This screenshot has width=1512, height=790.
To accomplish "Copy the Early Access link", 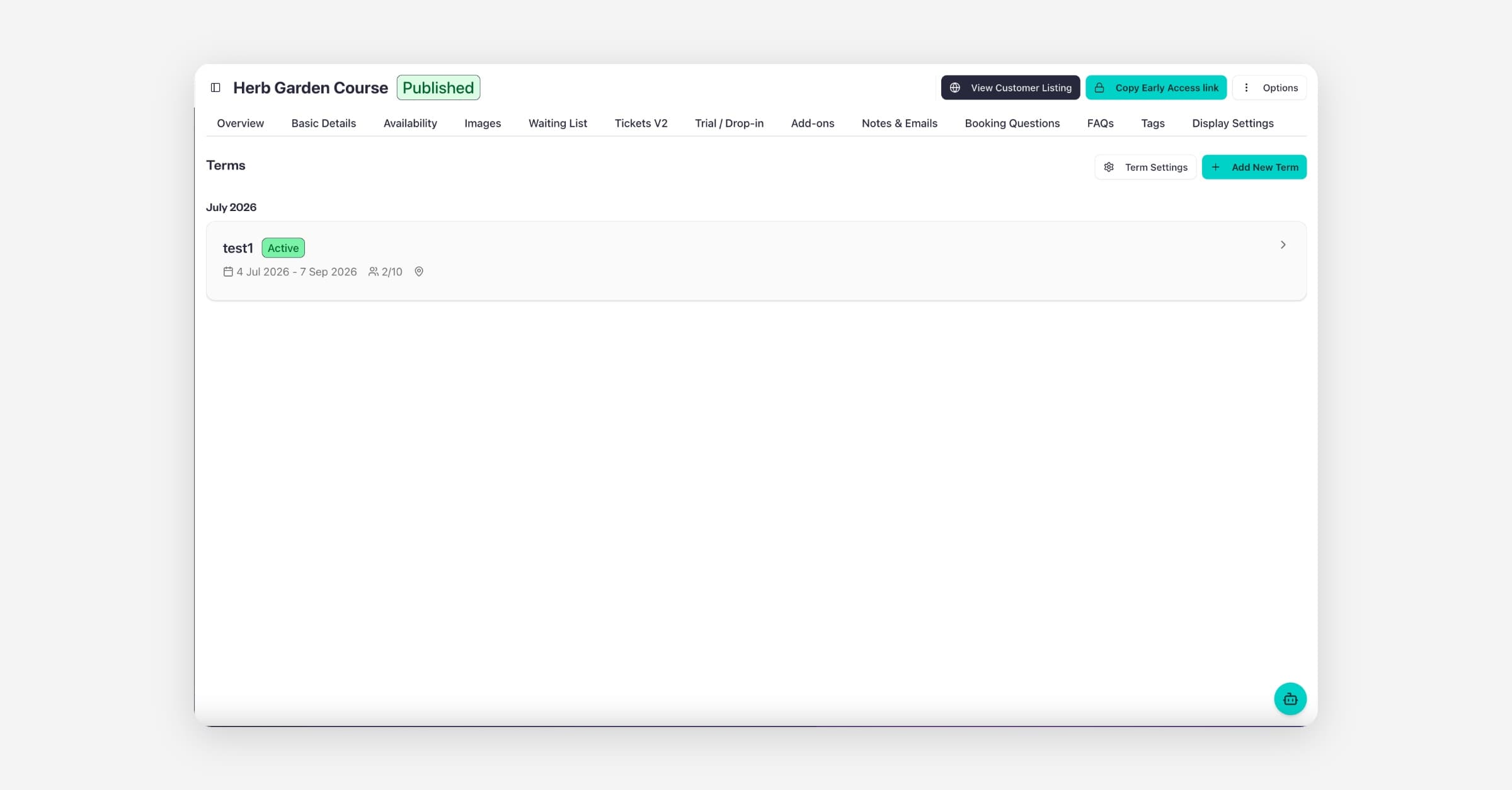I will click(x=1156, y=88).
